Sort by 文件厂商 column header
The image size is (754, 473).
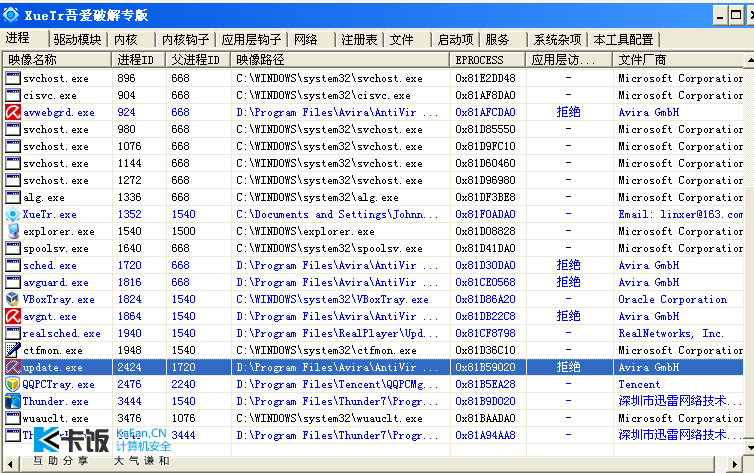678,60
